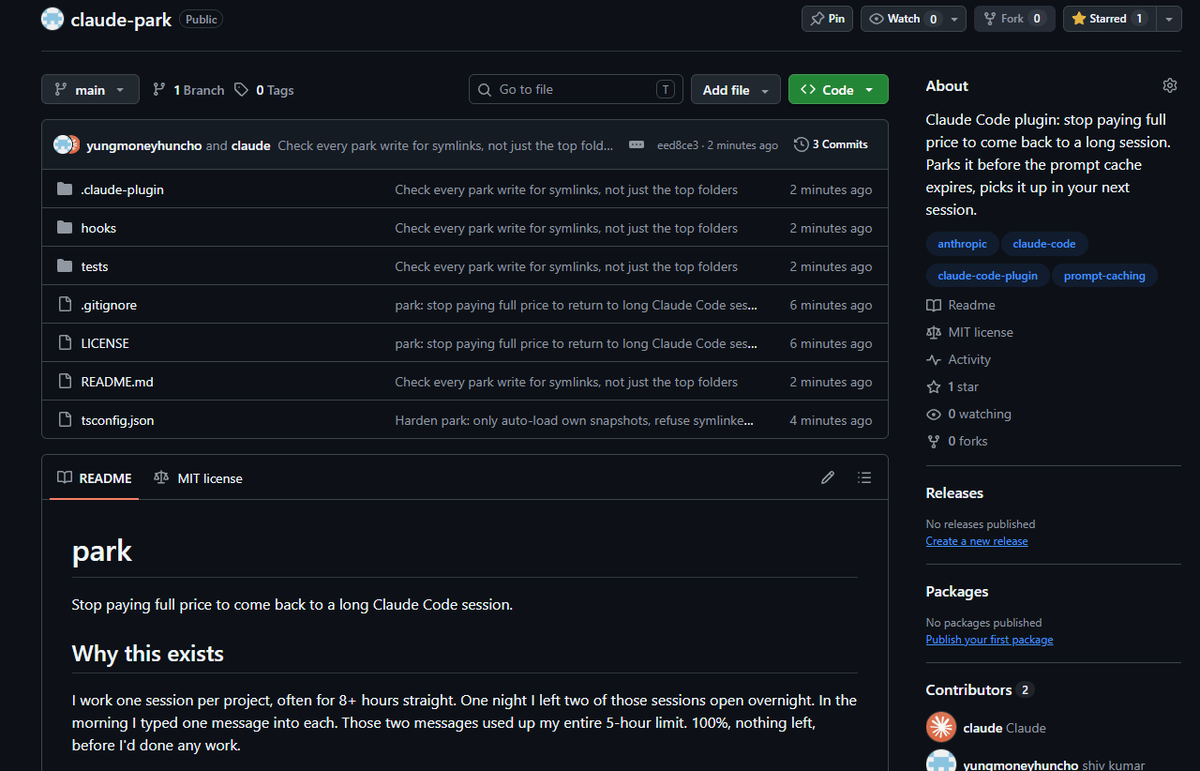Open the 1 Branch link
Viewport: 1200px width, 771px height.
click(188, 90)
